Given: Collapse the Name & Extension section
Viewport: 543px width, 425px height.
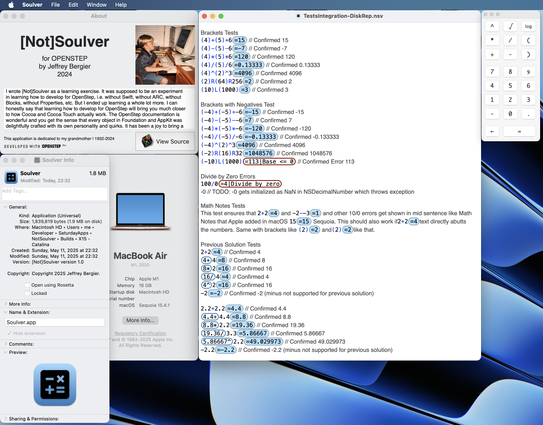Looking at the screenshot, I should point(5,312).
